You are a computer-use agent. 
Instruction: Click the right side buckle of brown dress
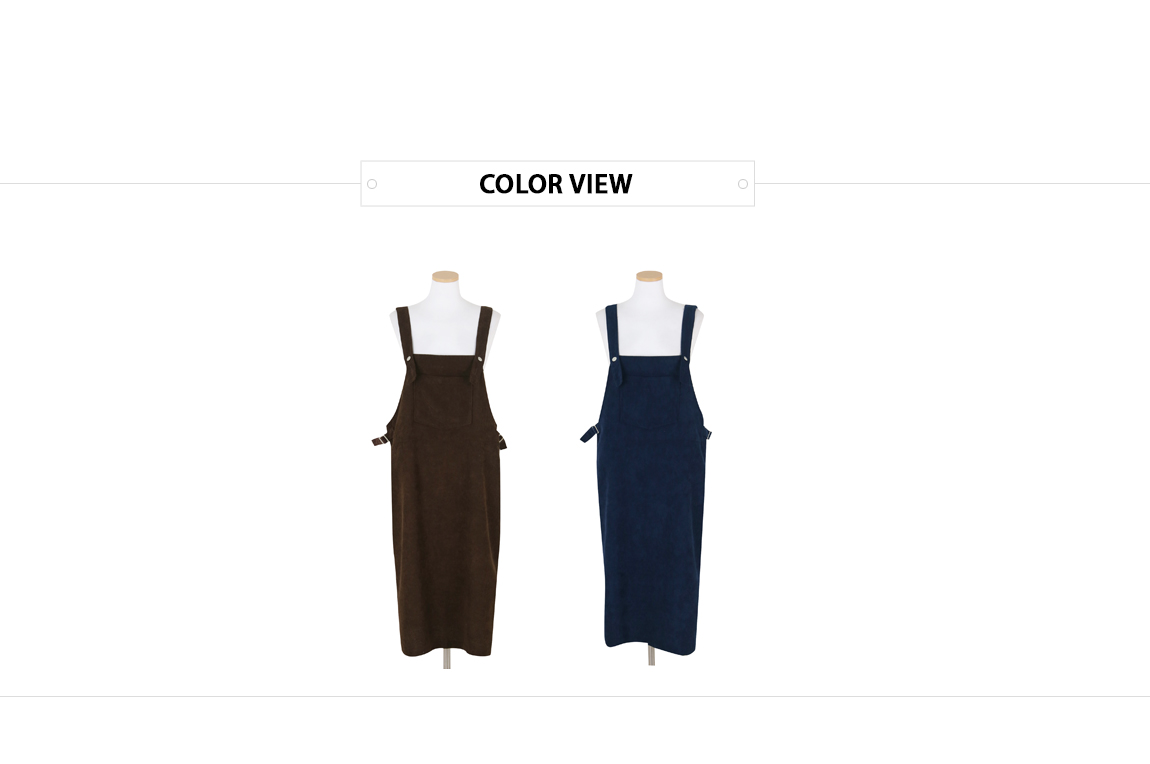tap(502, 439)
